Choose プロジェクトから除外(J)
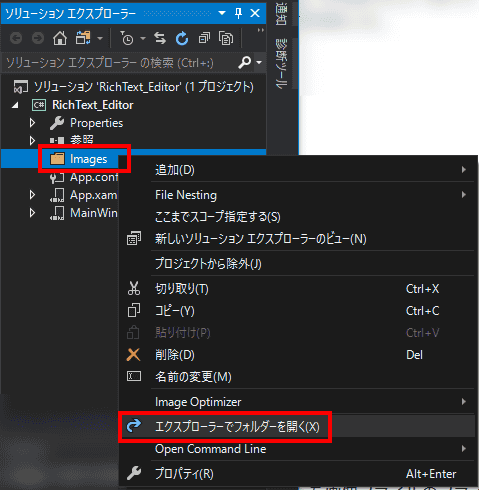 tap(298, 264)
